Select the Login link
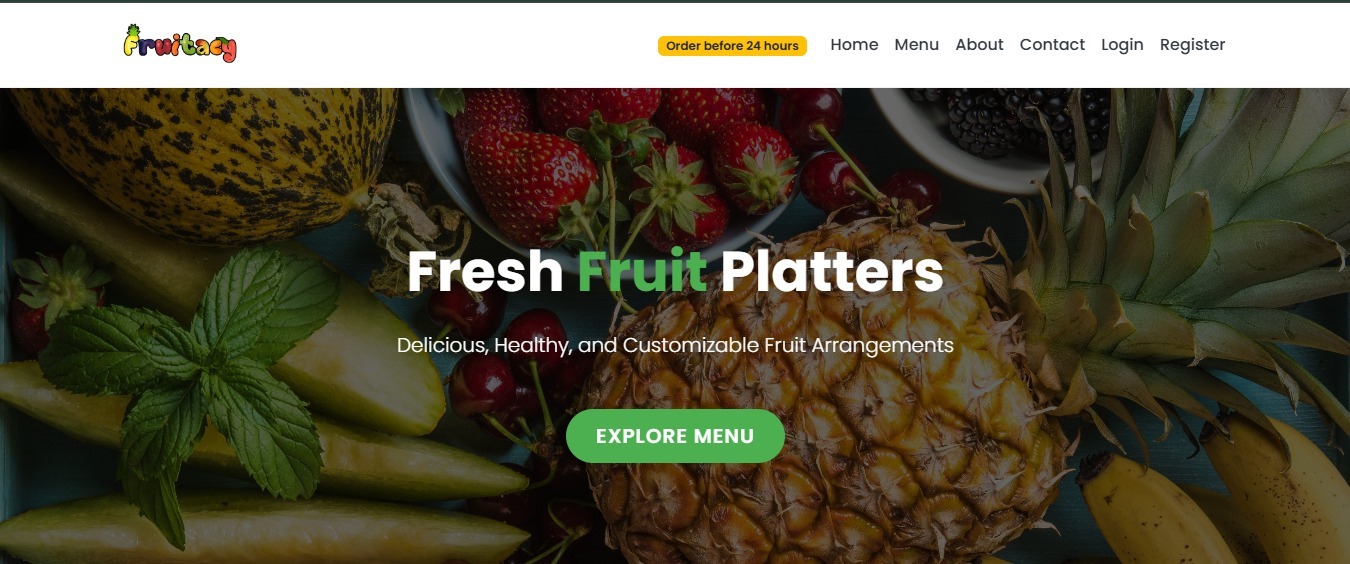1350x564 pixels. tap(1122, 45)
